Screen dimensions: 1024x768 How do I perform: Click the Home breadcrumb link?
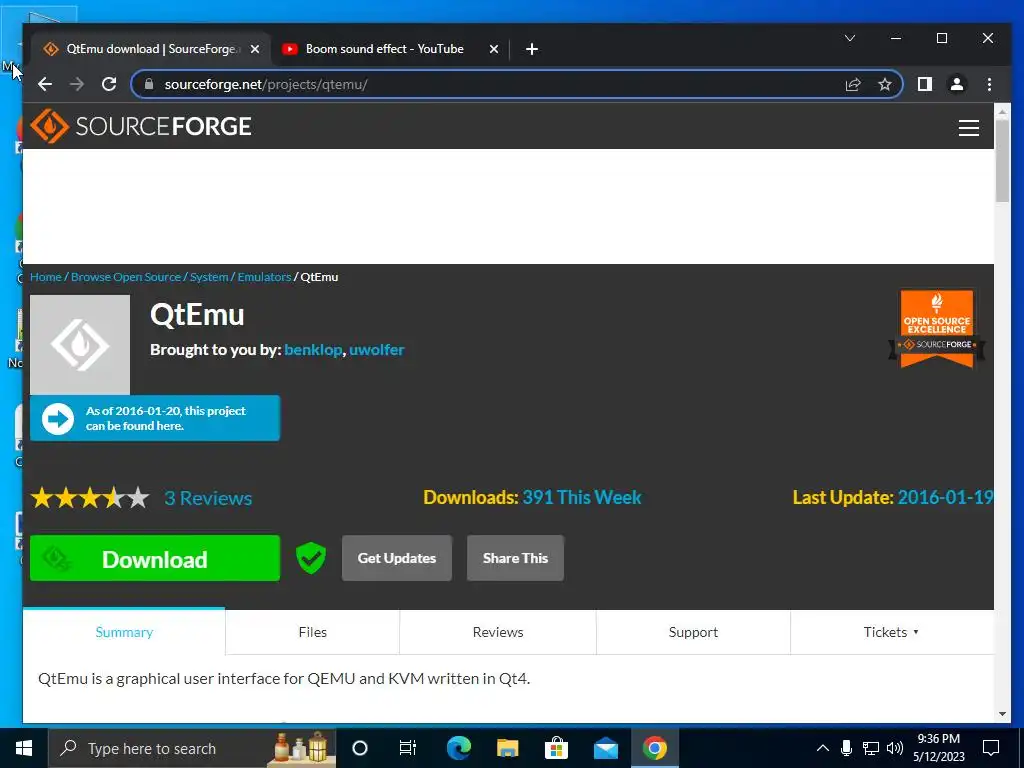tap(46, 277)
